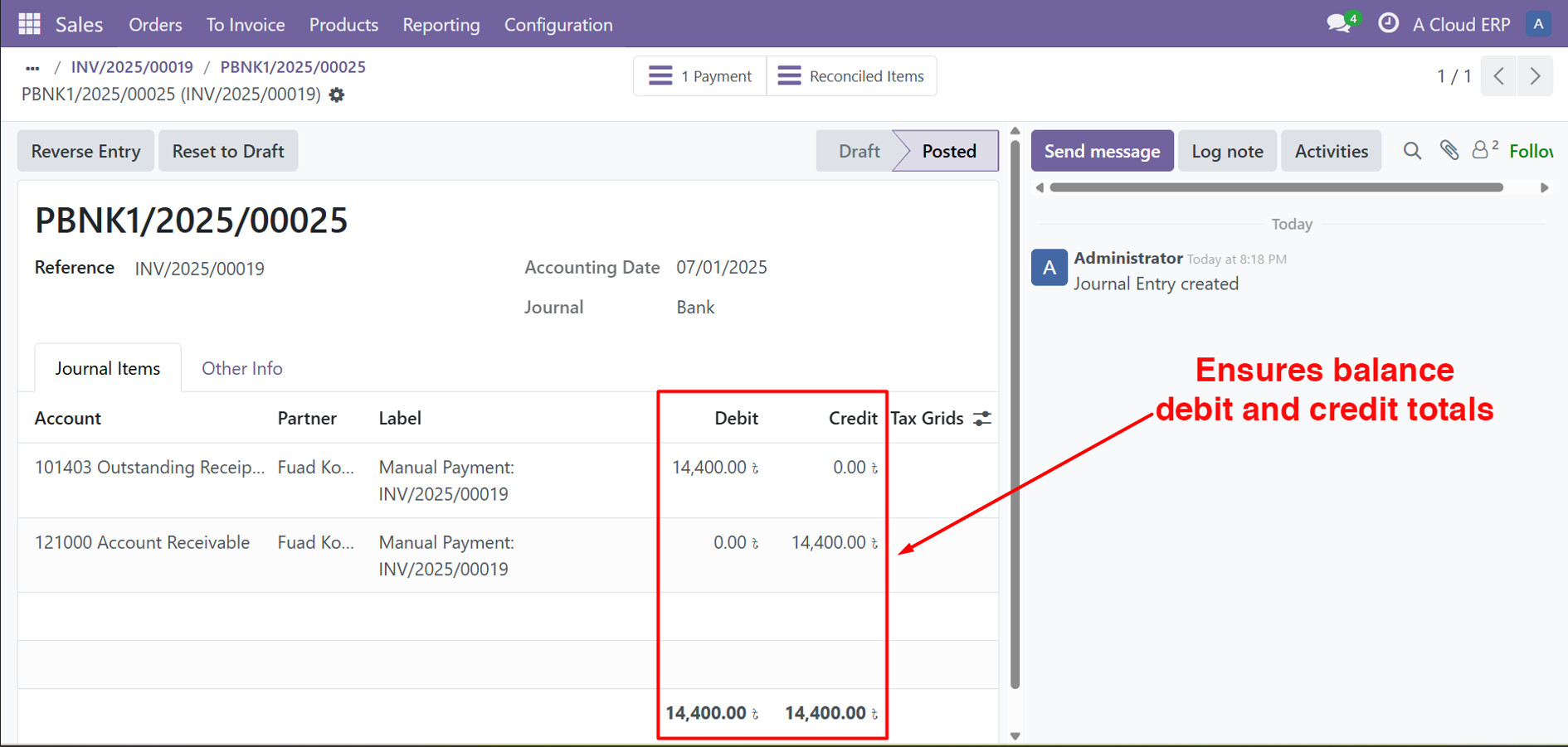Image resolution: width=1568 pixels, height=747 pixels.
Task: Go to the previous record arrow
Action: coord(1499,76)
